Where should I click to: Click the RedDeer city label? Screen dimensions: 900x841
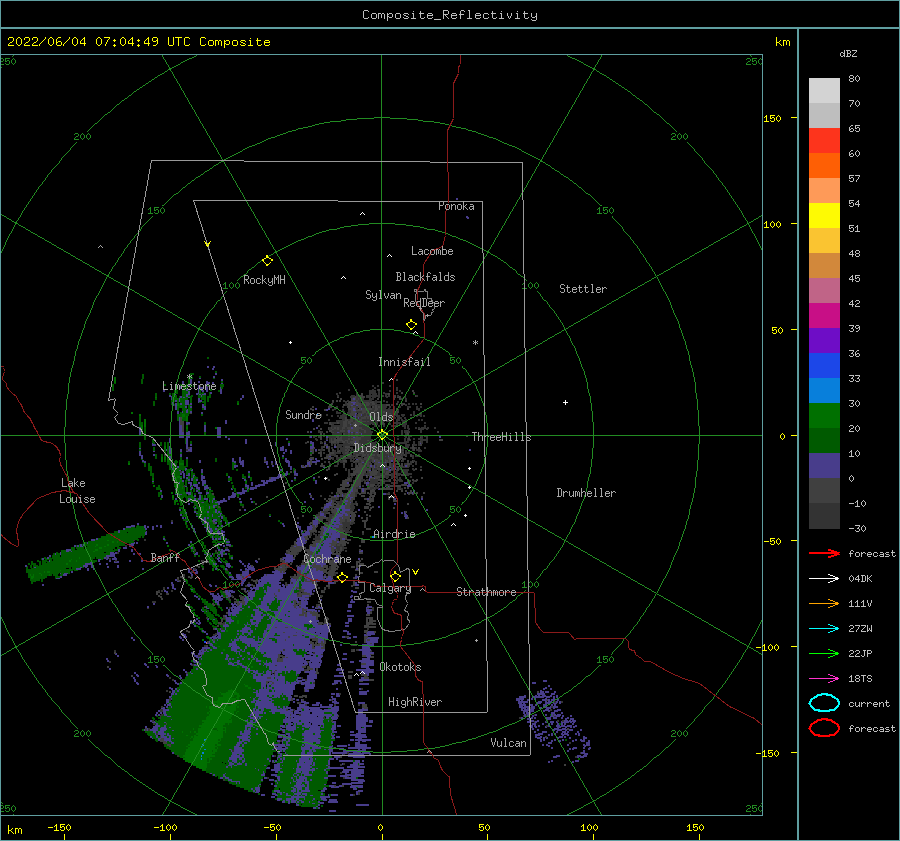point(424,303)
